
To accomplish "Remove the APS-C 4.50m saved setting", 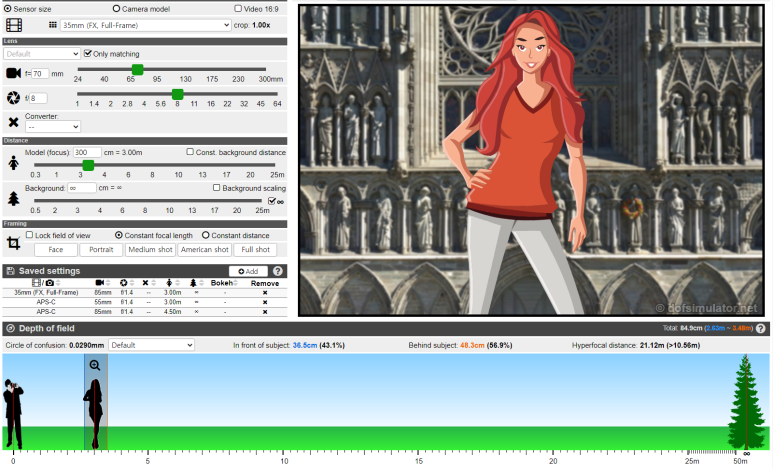I will [x=265, y=312].
